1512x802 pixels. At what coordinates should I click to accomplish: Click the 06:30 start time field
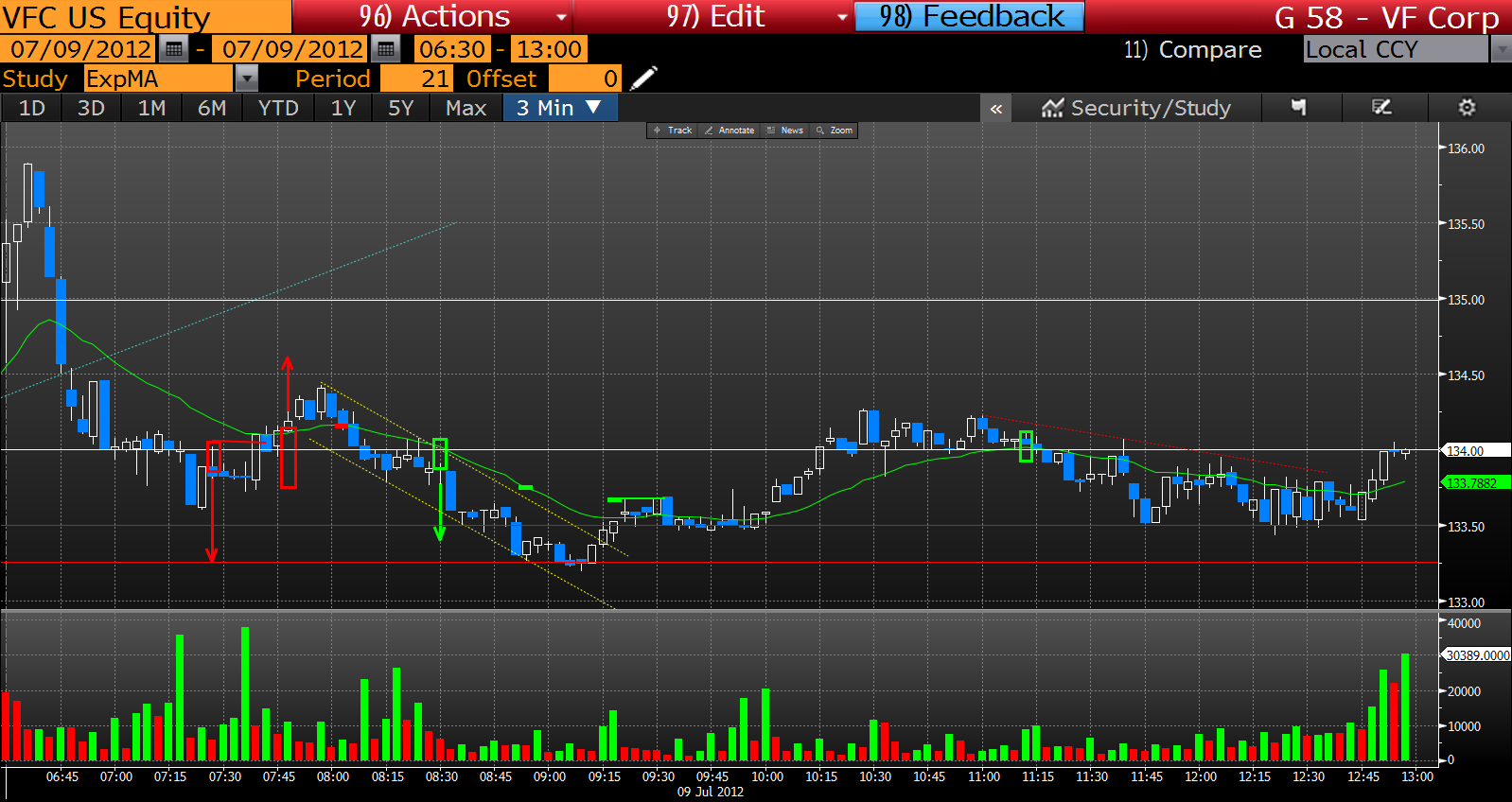coord(452,49)
